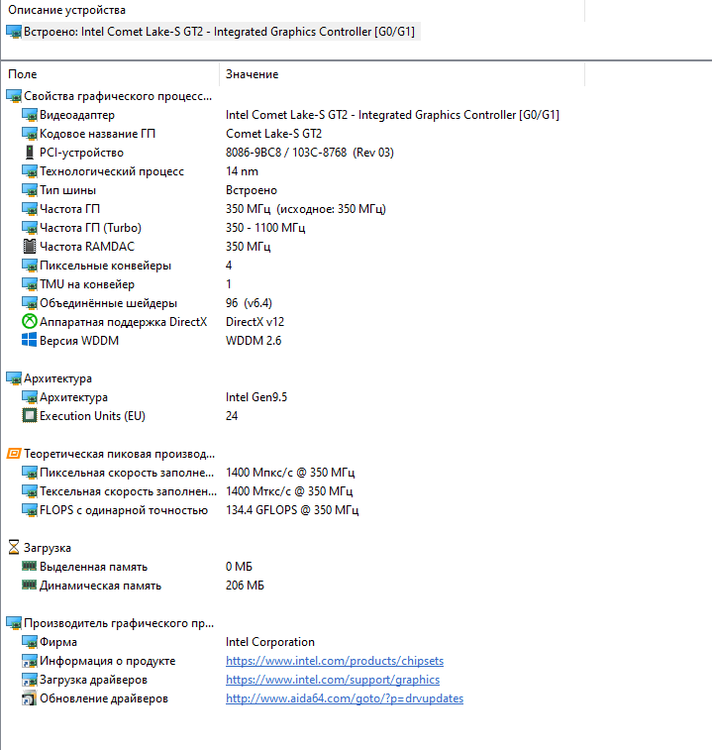Click the Встроено value of Тип шины
The image size is (712, 750).
pos(252,190)
